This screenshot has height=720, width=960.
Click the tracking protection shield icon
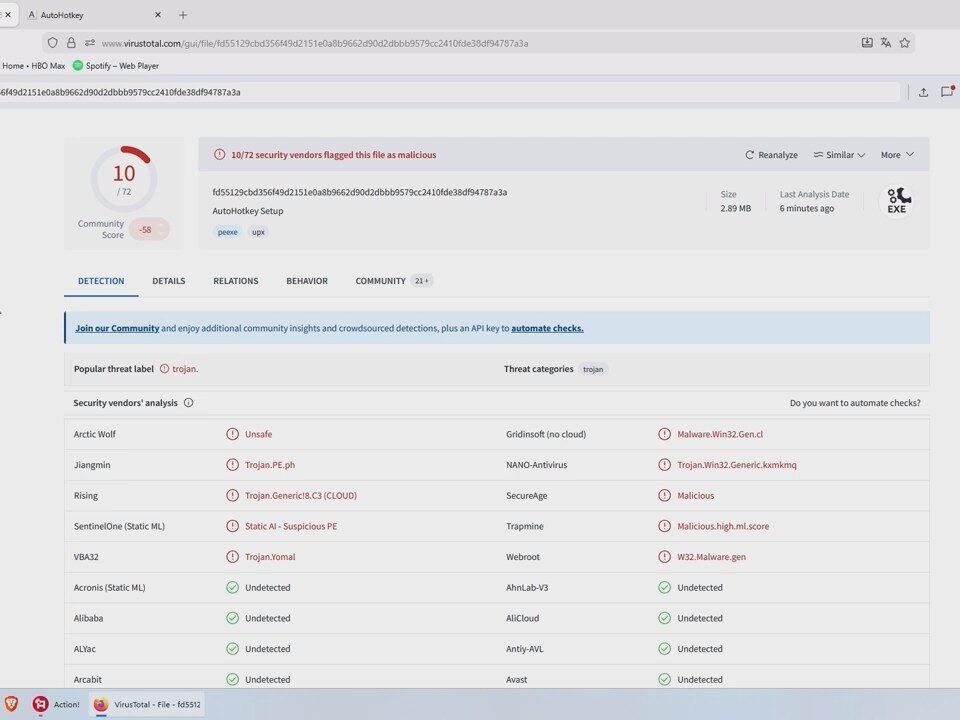click(53, 43)
